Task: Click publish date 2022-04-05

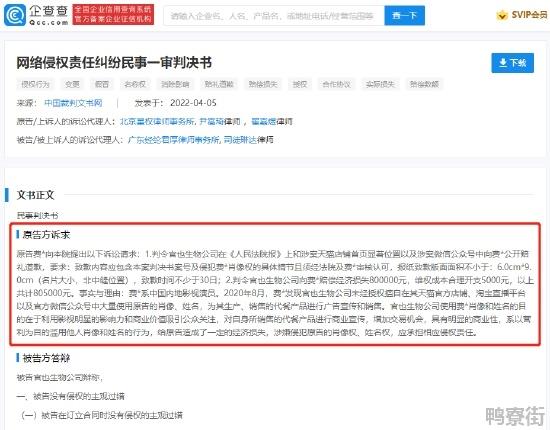Action: pos(193,103)
